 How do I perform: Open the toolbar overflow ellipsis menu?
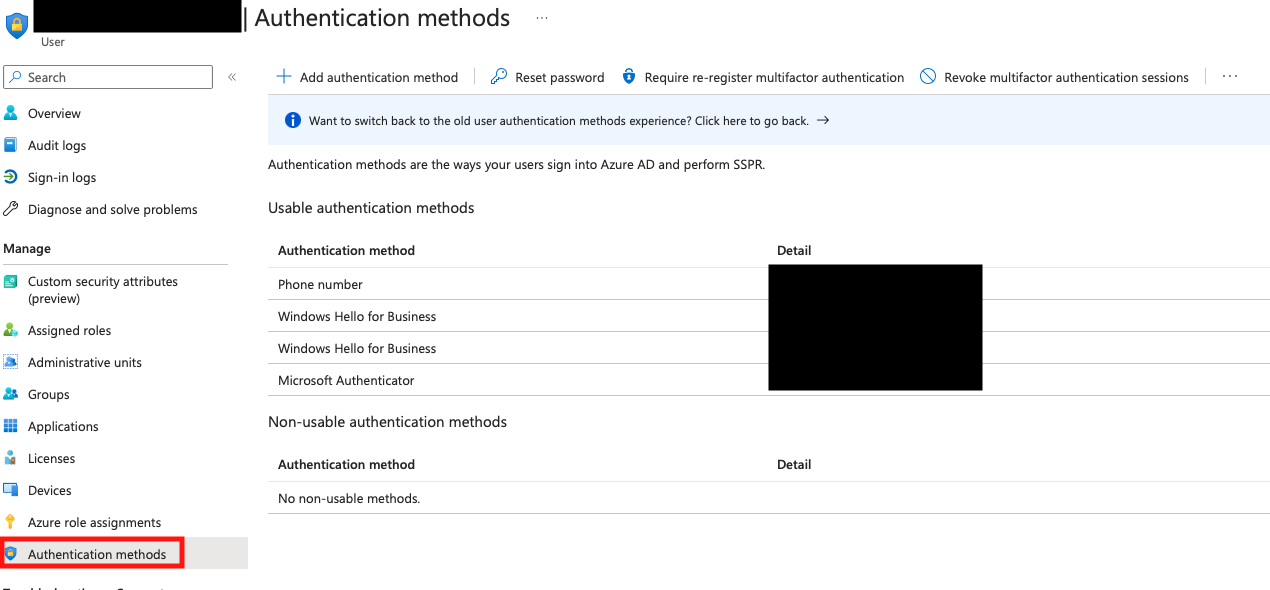[1230, 77]
